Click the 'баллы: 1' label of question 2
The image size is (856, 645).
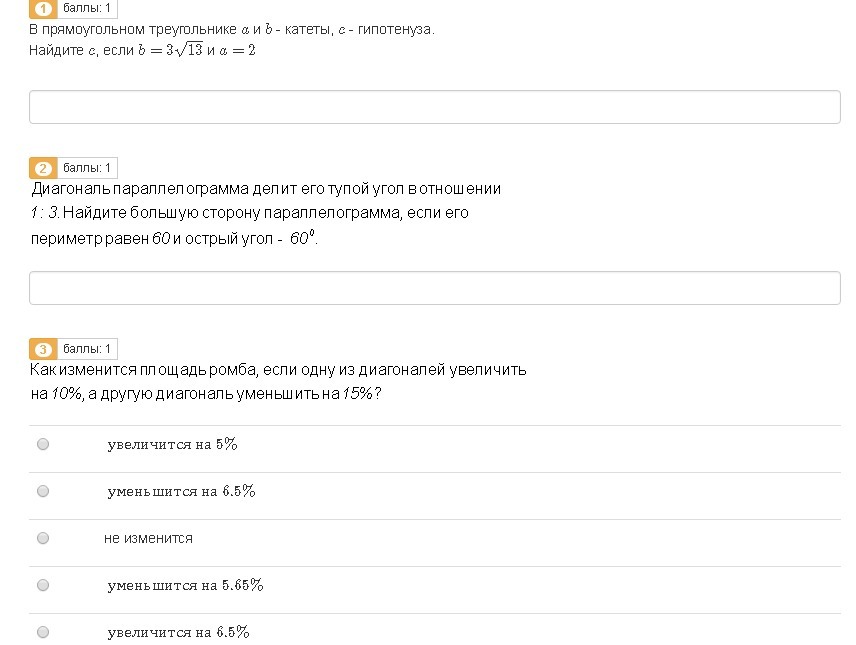pyautogui.click(x=88, y=168)
